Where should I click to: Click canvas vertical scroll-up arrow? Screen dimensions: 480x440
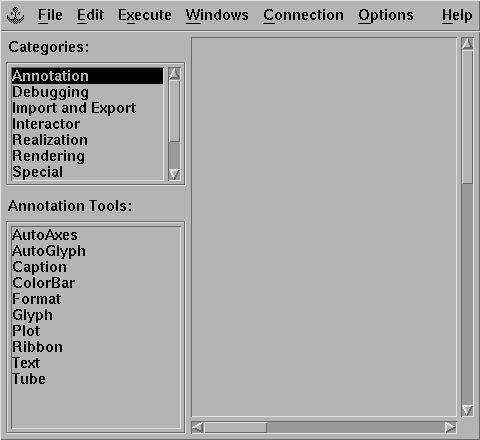467,44
